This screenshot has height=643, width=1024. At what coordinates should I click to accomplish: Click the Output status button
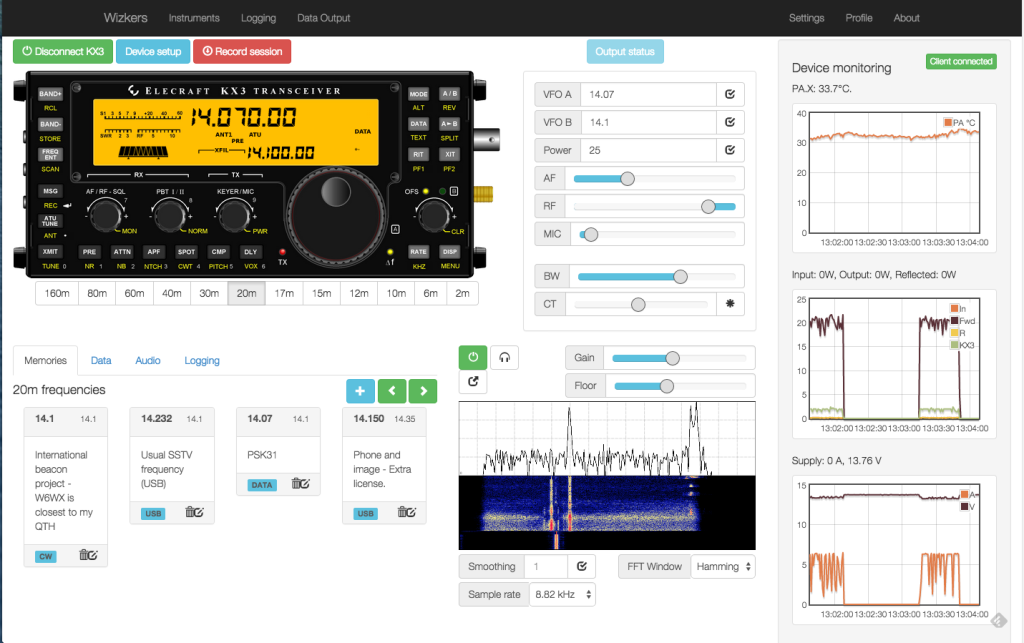click(625, 52)
